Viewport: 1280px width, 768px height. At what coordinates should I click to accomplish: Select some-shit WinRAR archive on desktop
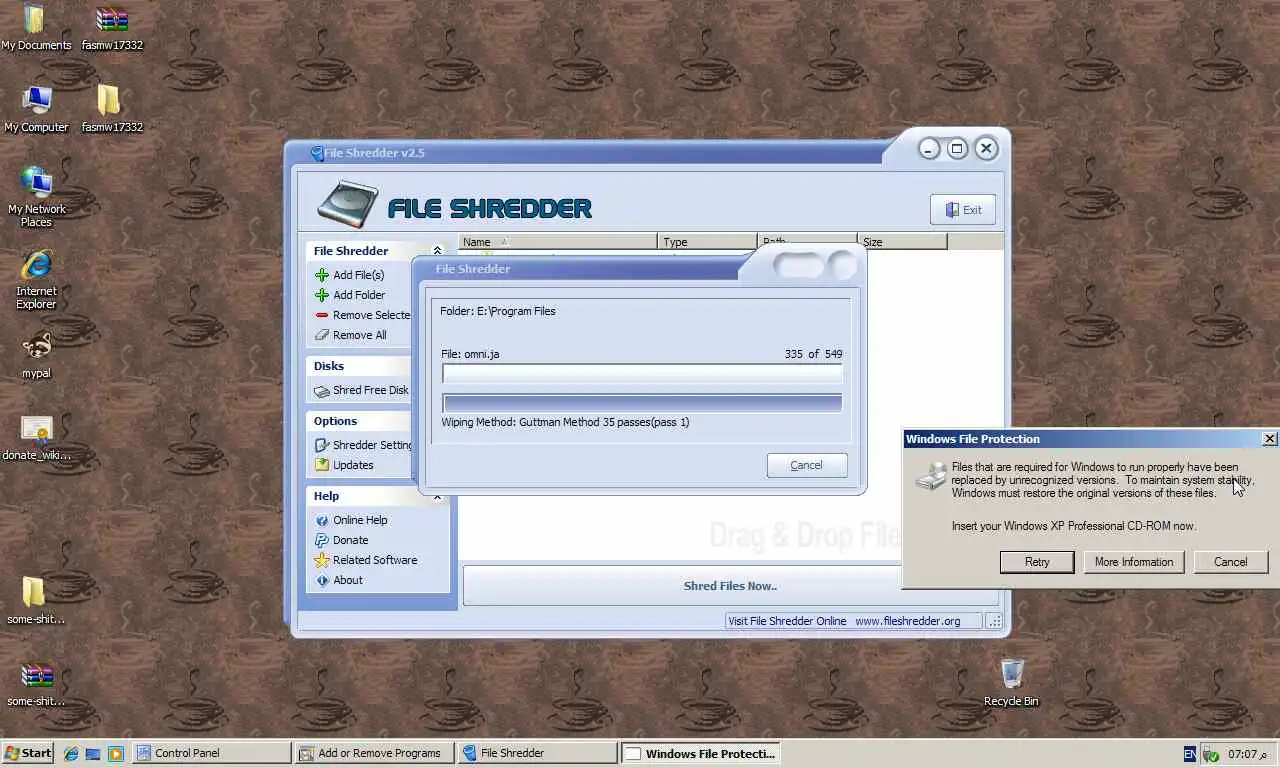36,683
